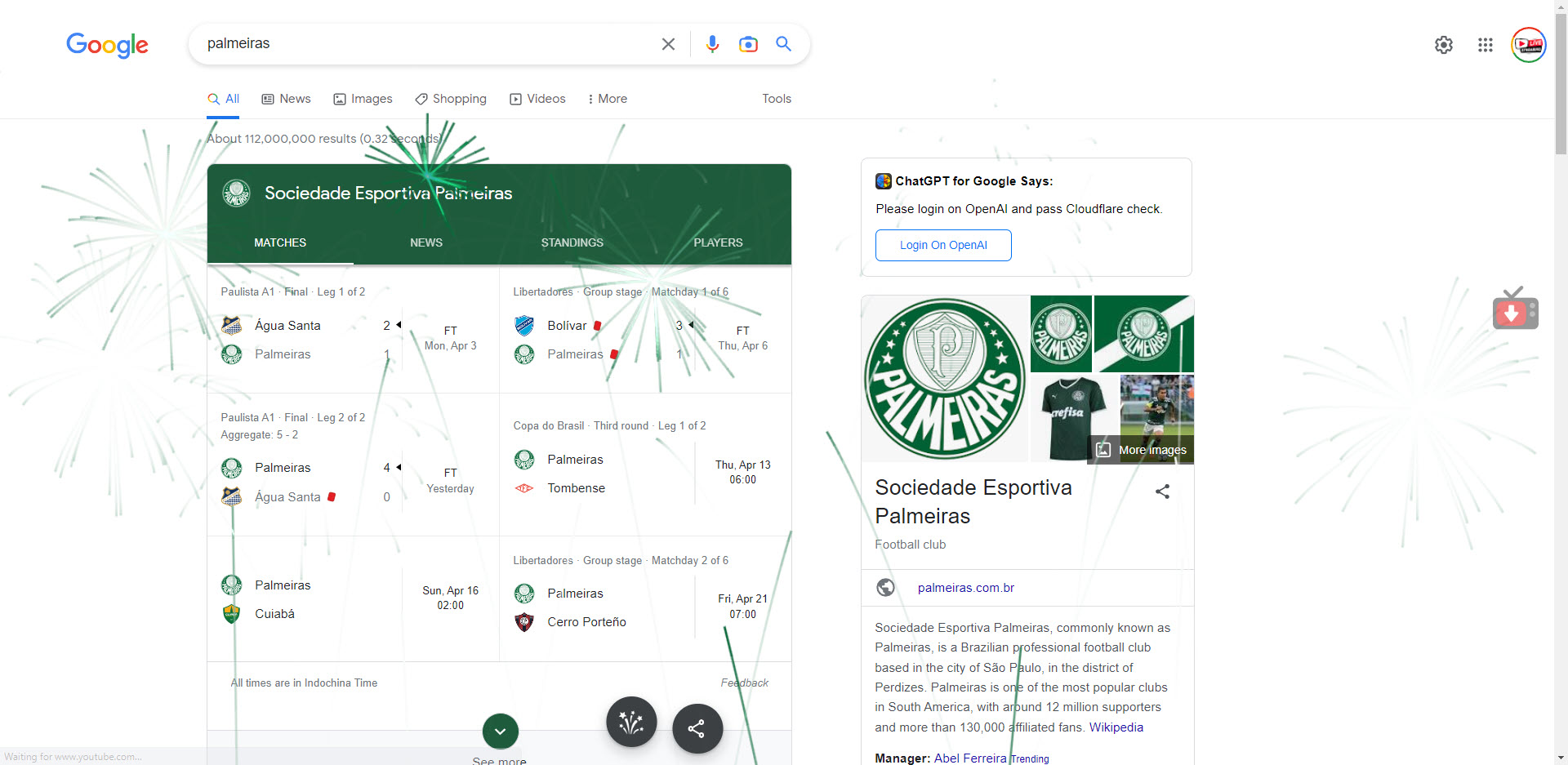The image size is (1568, 765).
Task: Select NEWS tab in Palmeiras card
Action: coord(426,243)
